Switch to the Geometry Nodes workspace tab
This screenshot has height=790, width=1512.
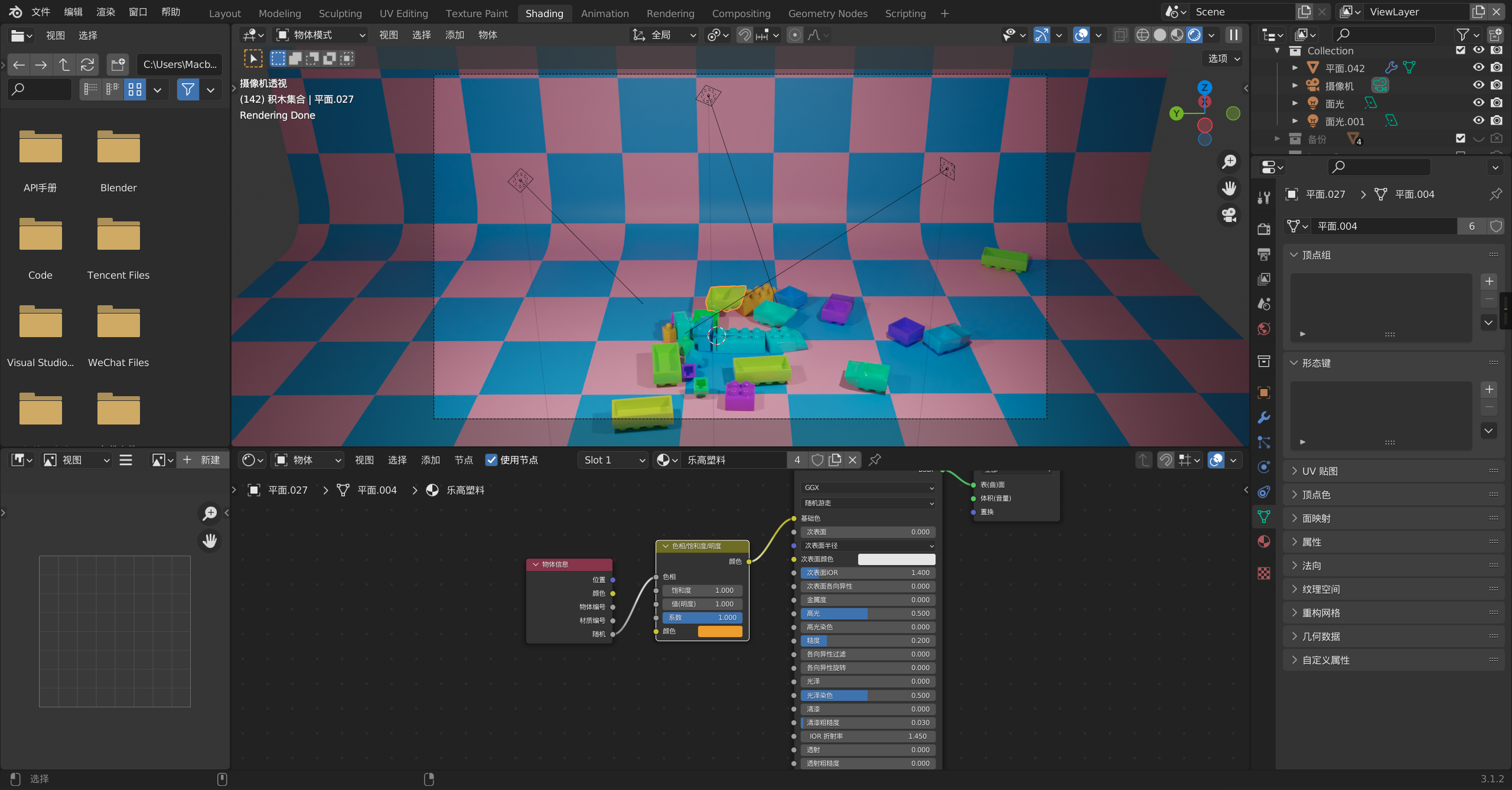pyautogui.click(x=827, y=13)
